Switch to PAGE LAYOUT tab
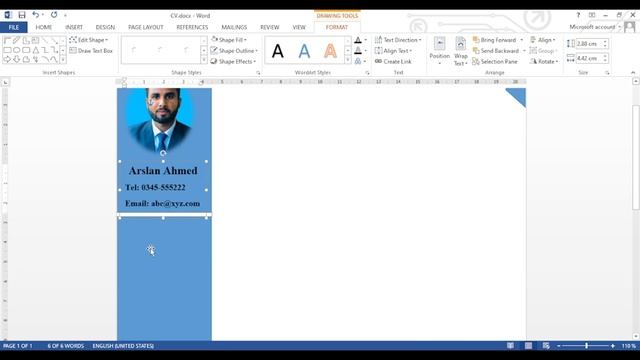 (146, 27)
